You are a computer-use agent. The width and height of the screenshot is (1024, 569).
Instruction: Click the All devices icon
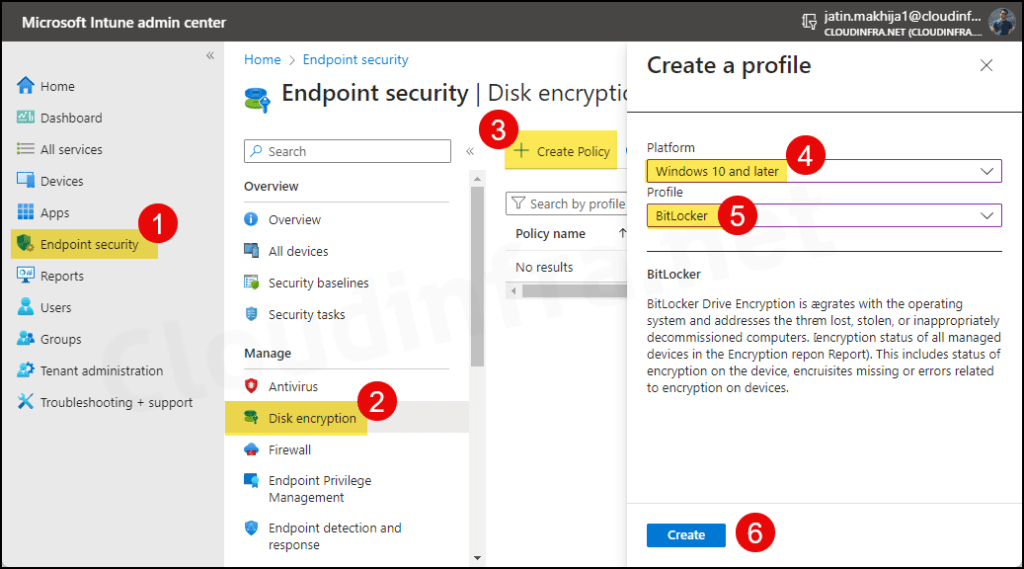(251, 250)
